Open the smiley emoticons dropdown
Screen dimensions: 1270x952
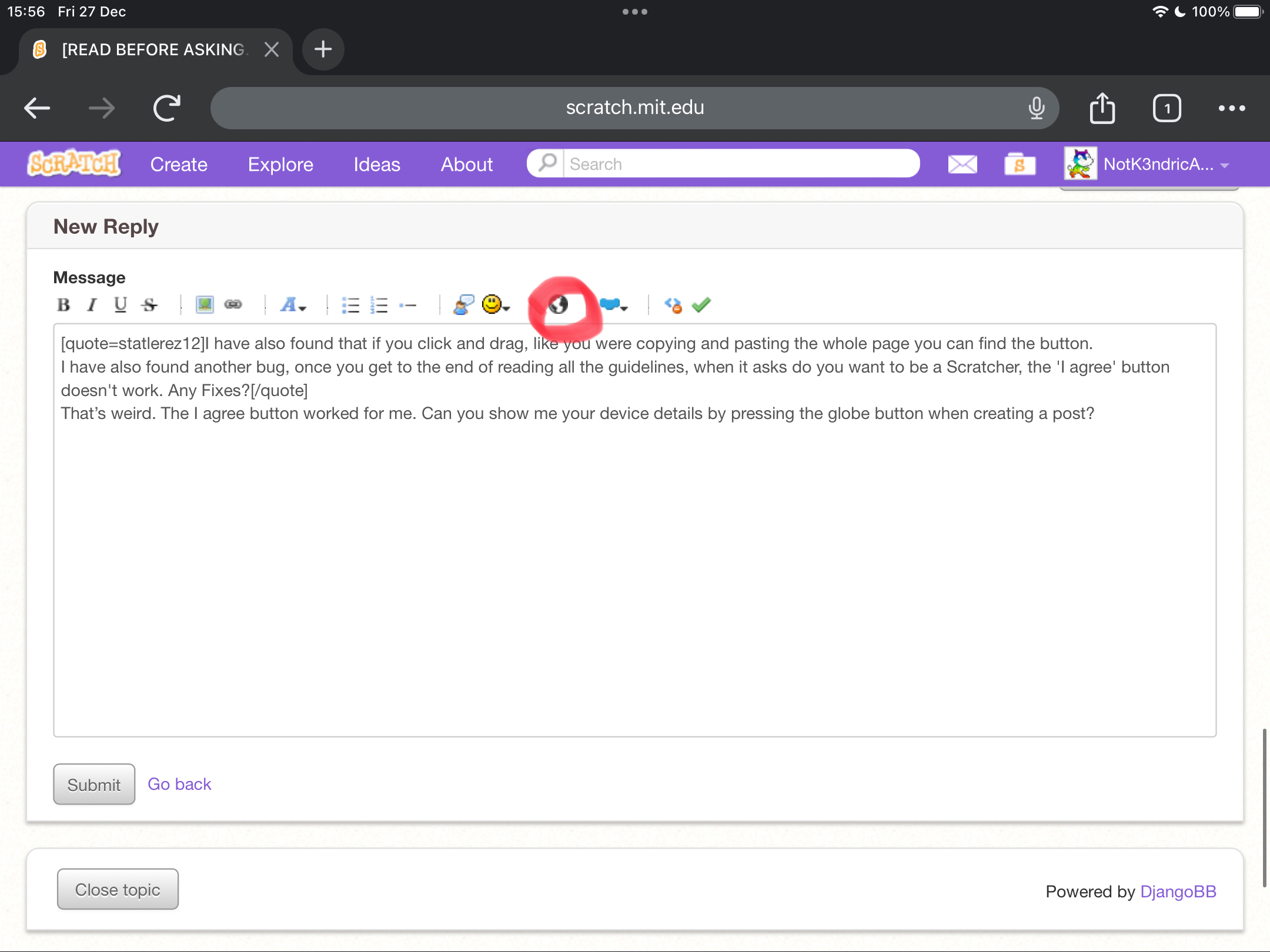pos(495,304)
